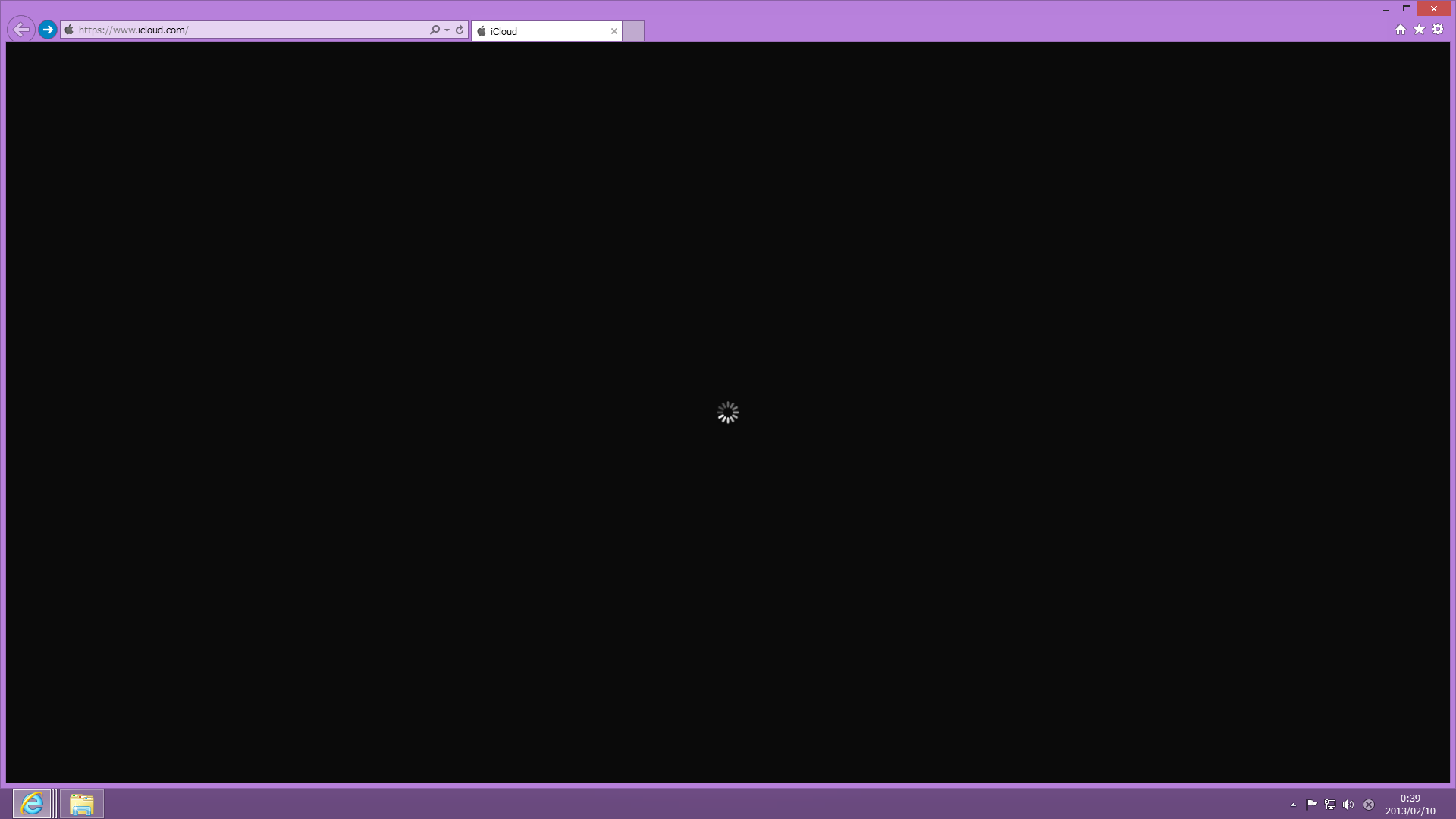Go back with the browser Back arrow
The height and width of the screenshot is (819, 1456).
(x=21, y=30)
